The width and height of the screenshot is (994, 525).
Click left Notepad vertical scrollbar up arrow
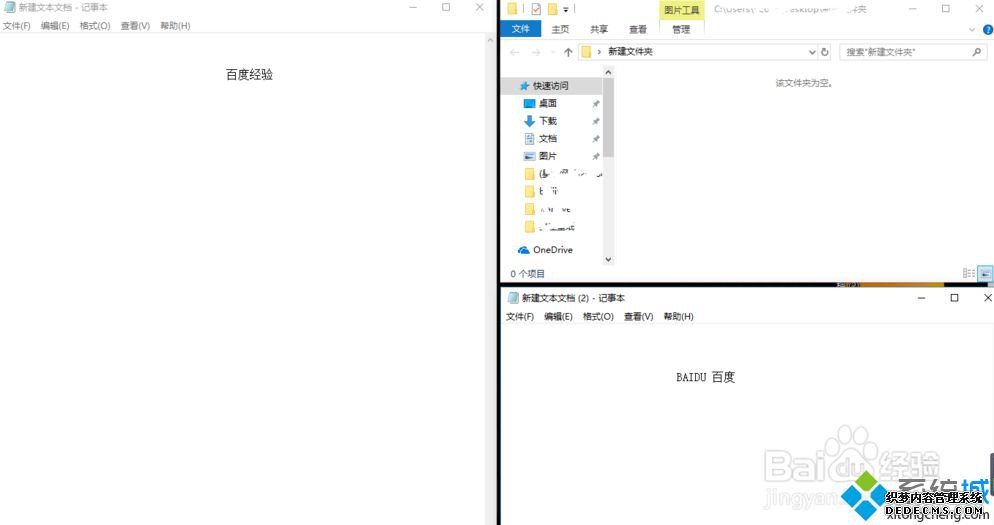(x=489, y=39)
